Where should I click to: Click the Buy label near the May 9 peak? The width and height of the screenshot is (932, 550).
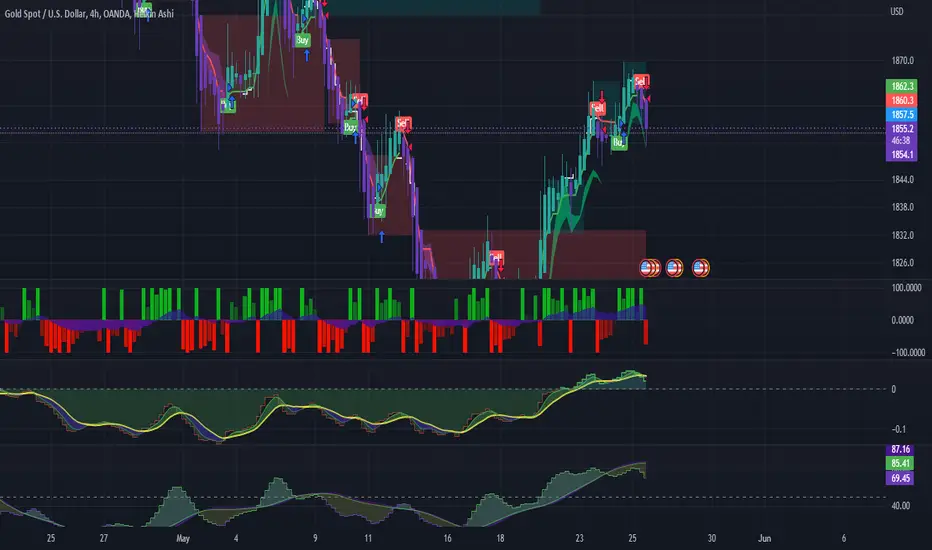[x=303, y=40]
